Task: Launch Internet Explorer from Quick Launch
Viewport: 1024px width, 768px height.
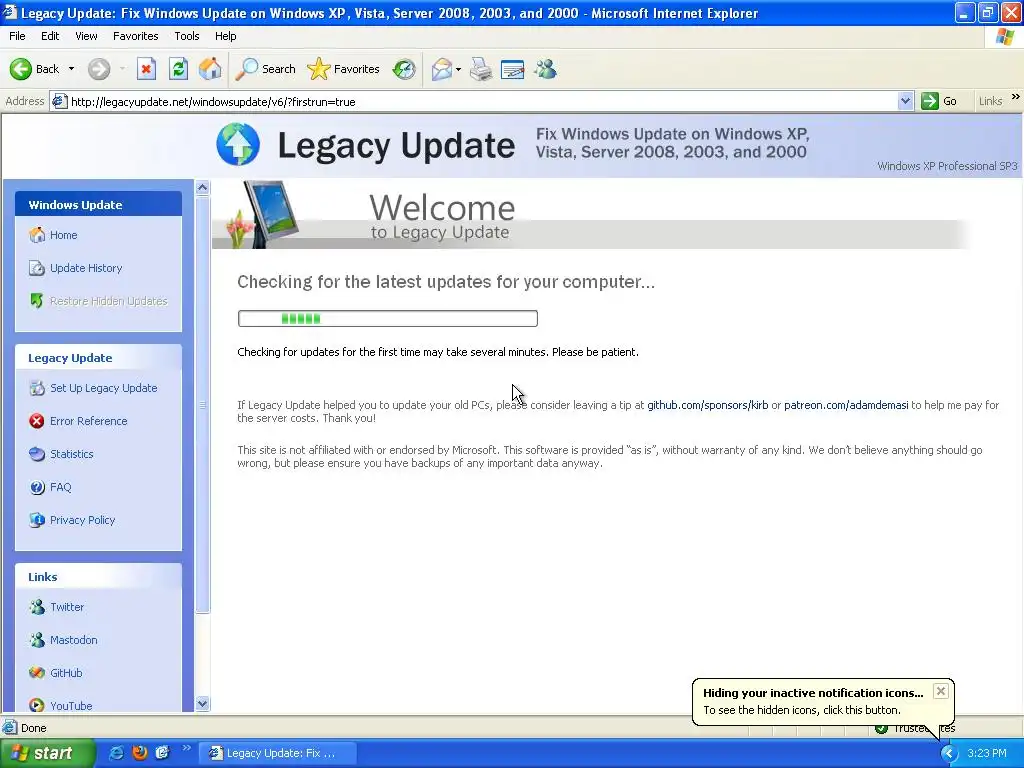Action: click(x=116, y=753)
